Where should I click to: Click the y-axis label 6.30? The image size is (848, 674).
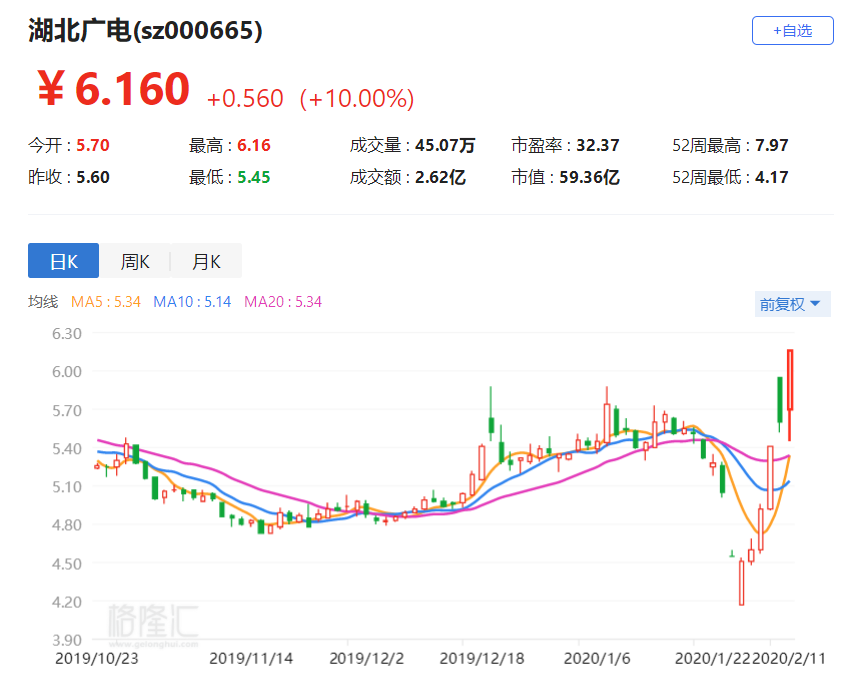67,333
